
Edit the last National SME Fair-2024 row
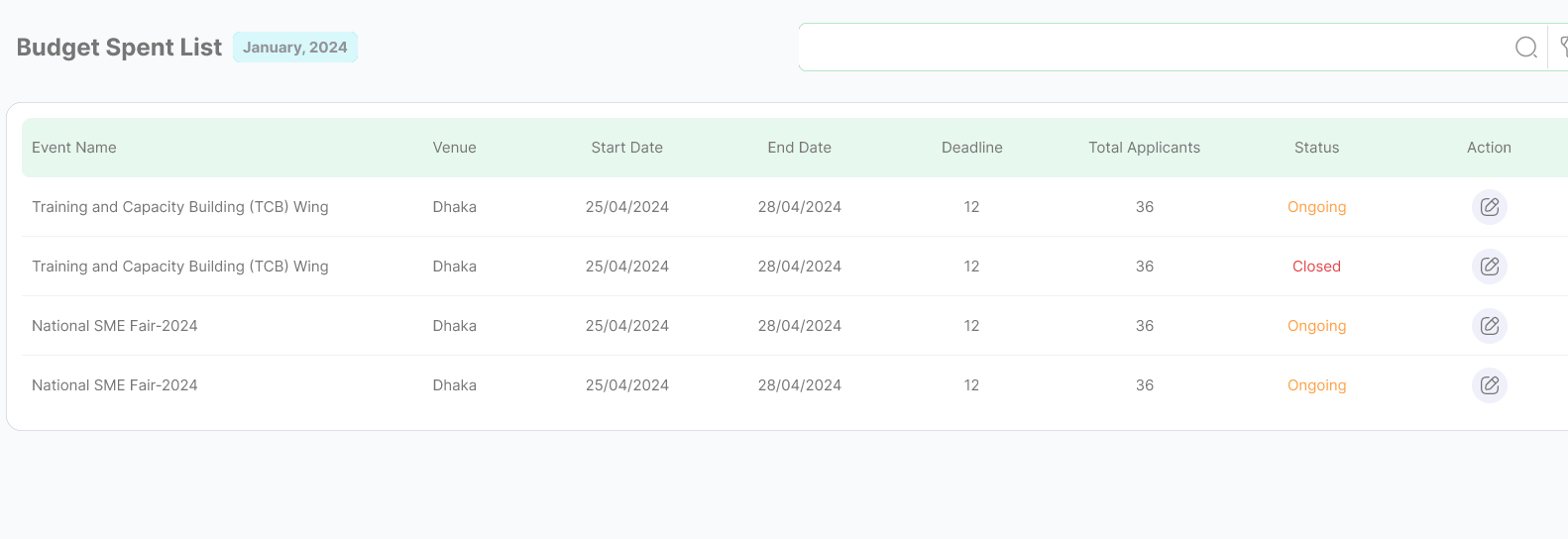tap(1489, 385)
